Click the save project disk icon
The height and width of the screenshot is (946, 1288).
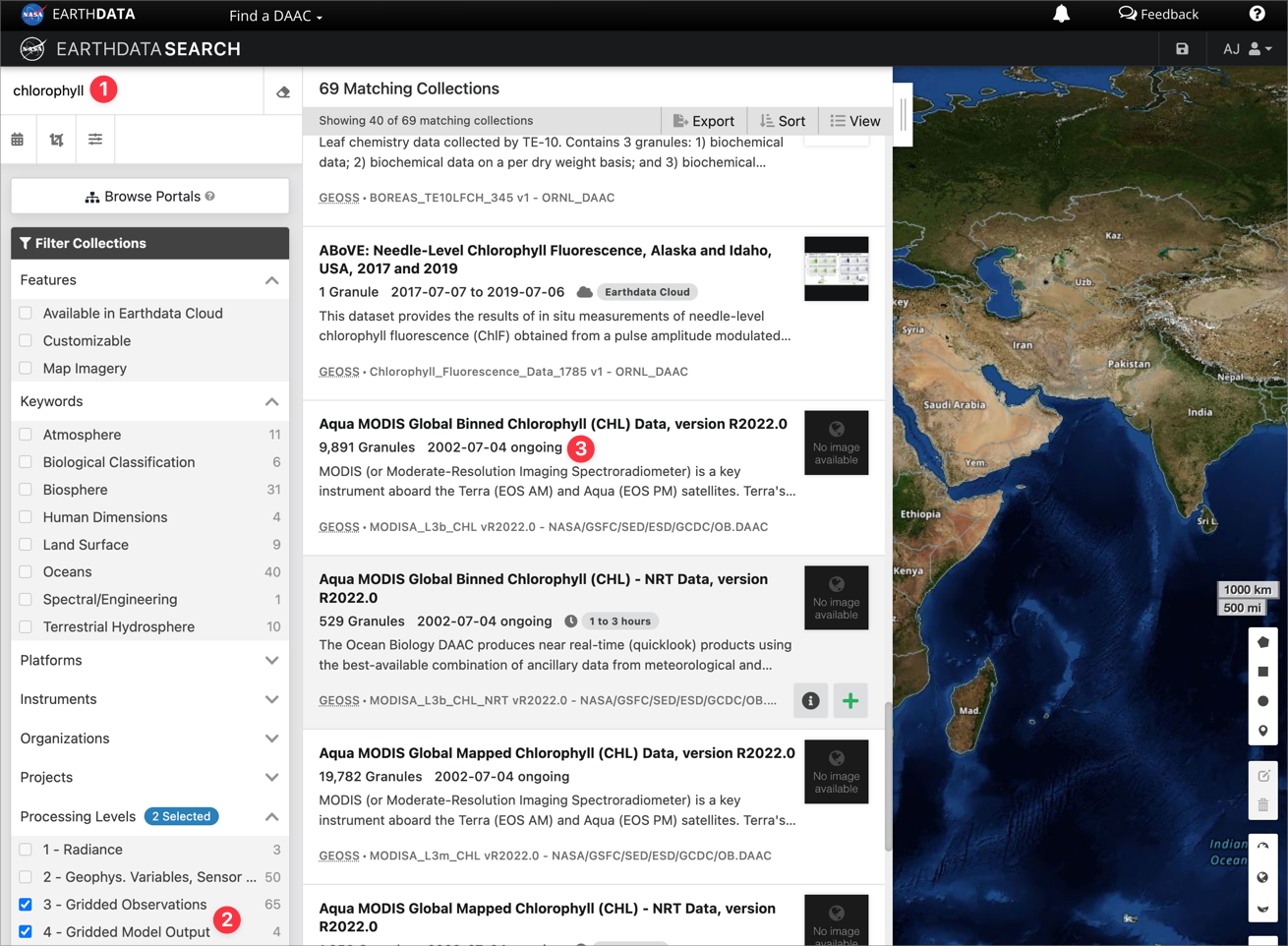(x=1182, y=49)
